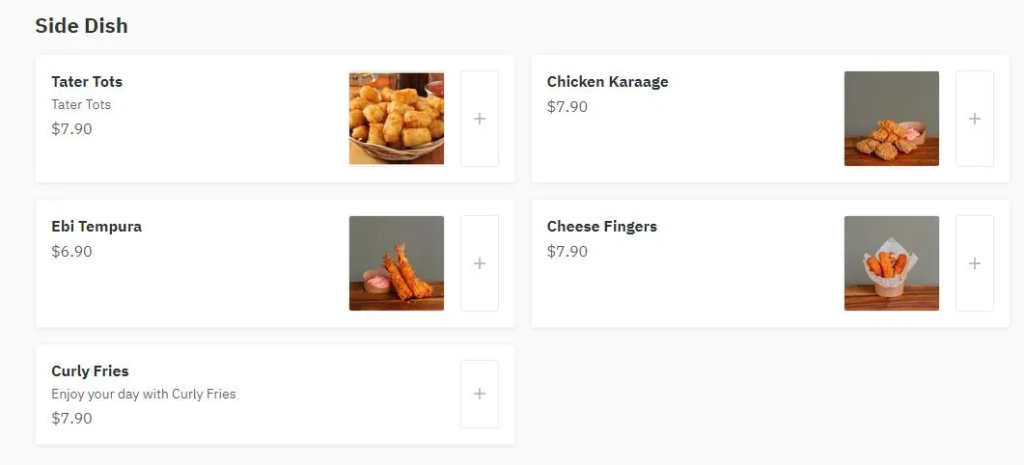Select the bold Tater Tots item title
This screenshot has height=465, width=1024.
click(87, 82)
